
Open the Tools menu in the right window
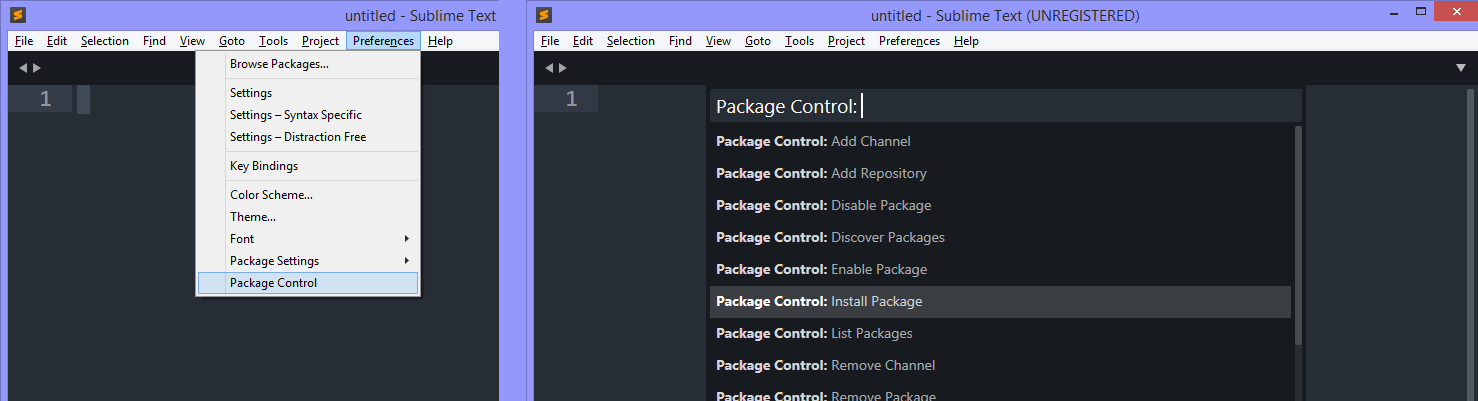799,41
